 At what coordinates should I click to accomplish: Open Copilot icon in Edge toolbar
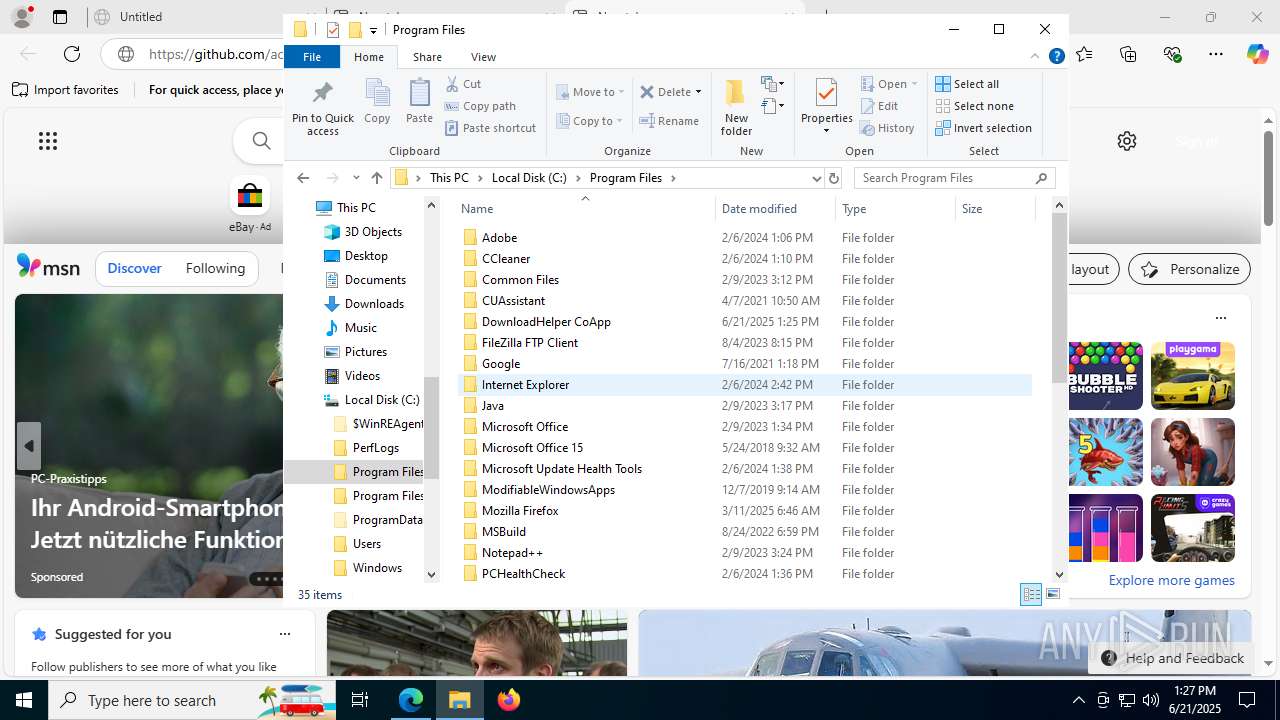click(x=1257, y=54)
